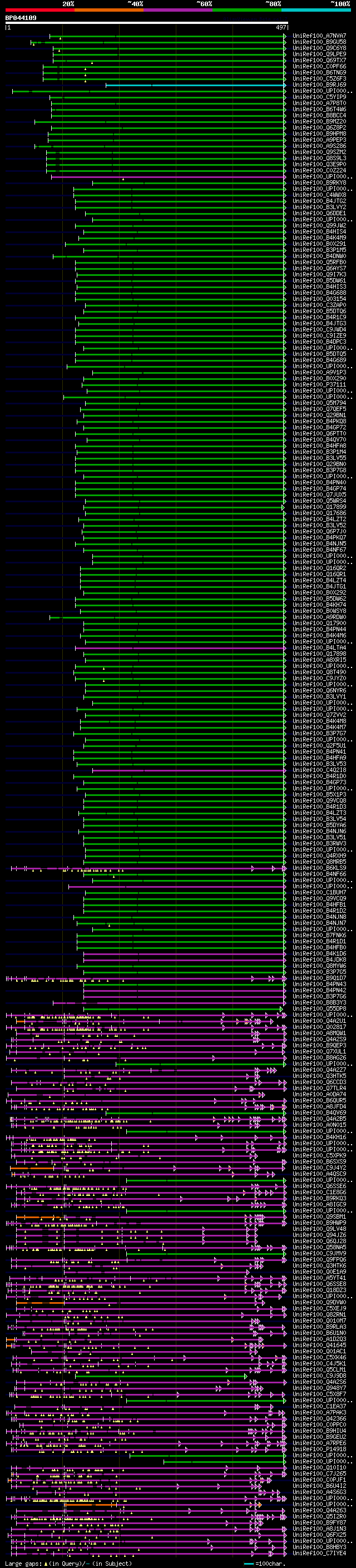Select the label UniRef100_B6T4W6
The image size is (356, 1568).
(319, 109)
